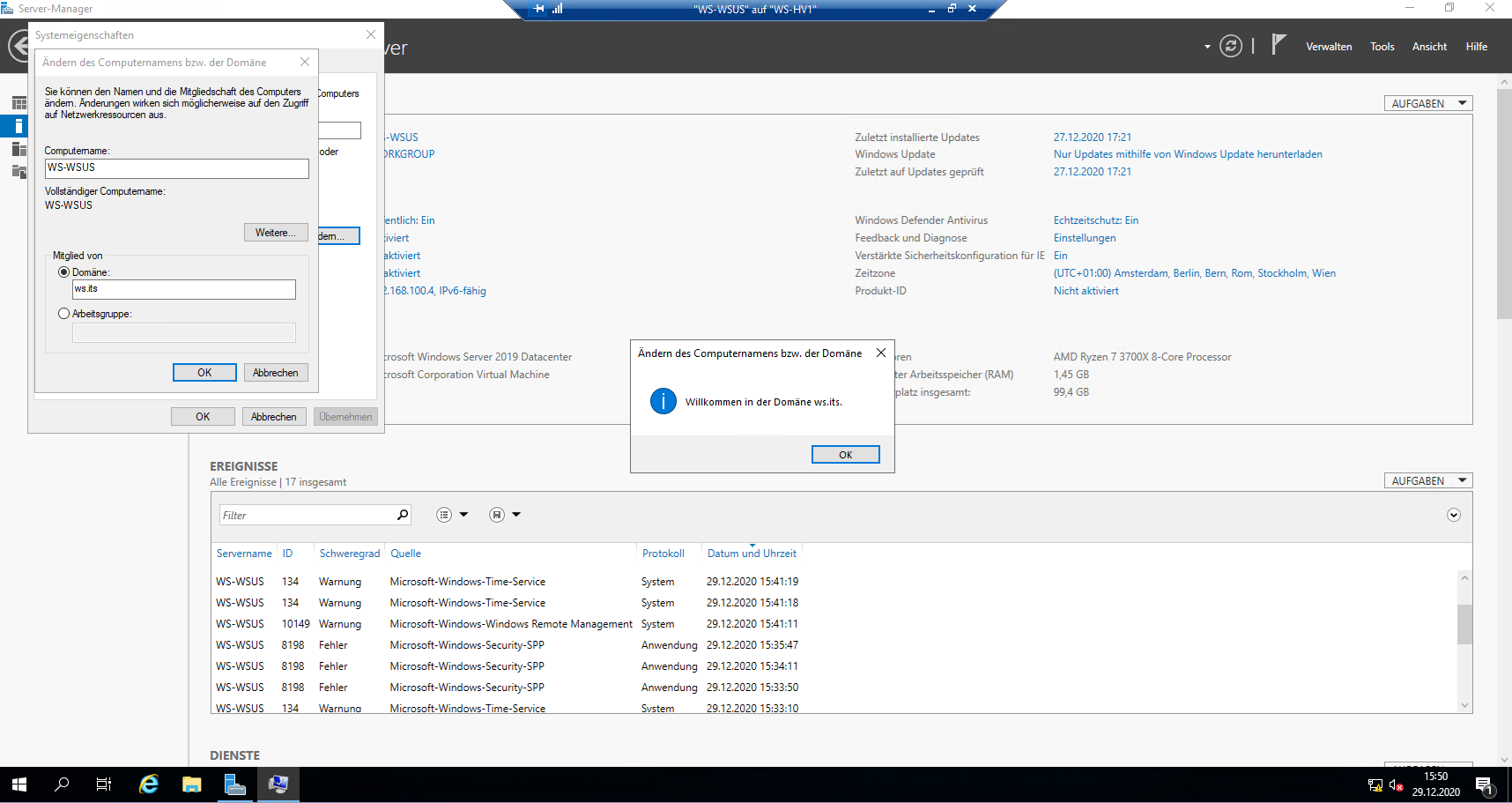Click the IE security configuration Ein link

[x=1060, y=256]
